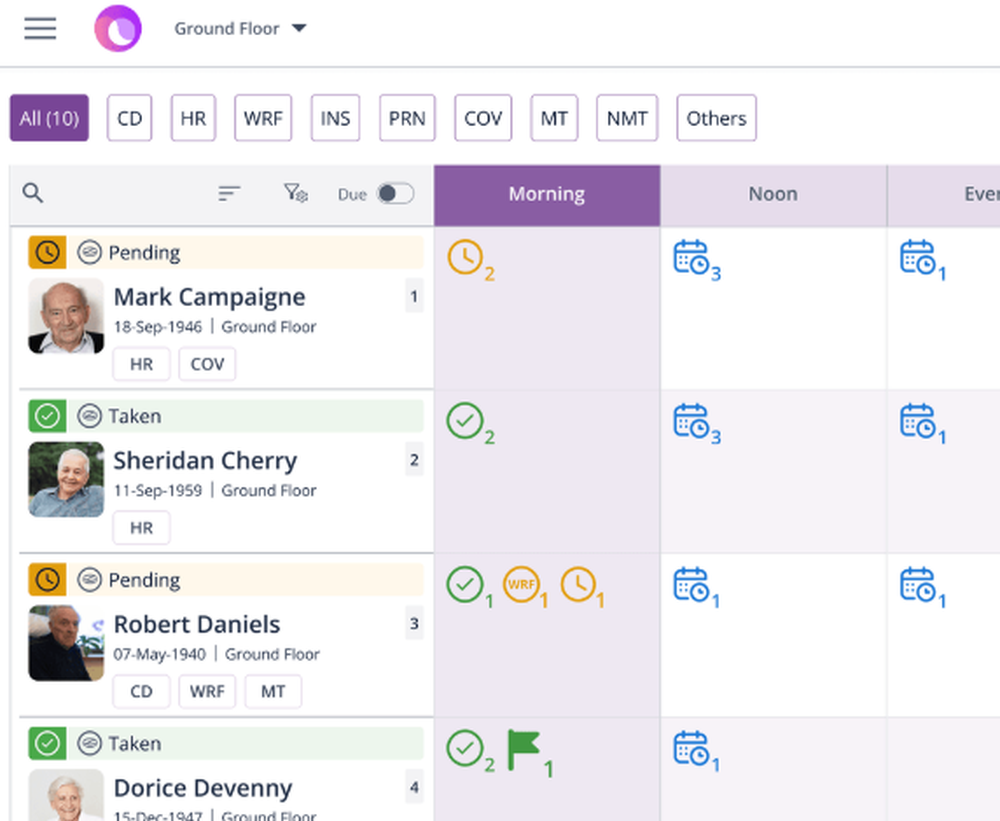
Task: Click the pending clock badge next to Robert Daniels' status
Action: [x=46, y=579]
